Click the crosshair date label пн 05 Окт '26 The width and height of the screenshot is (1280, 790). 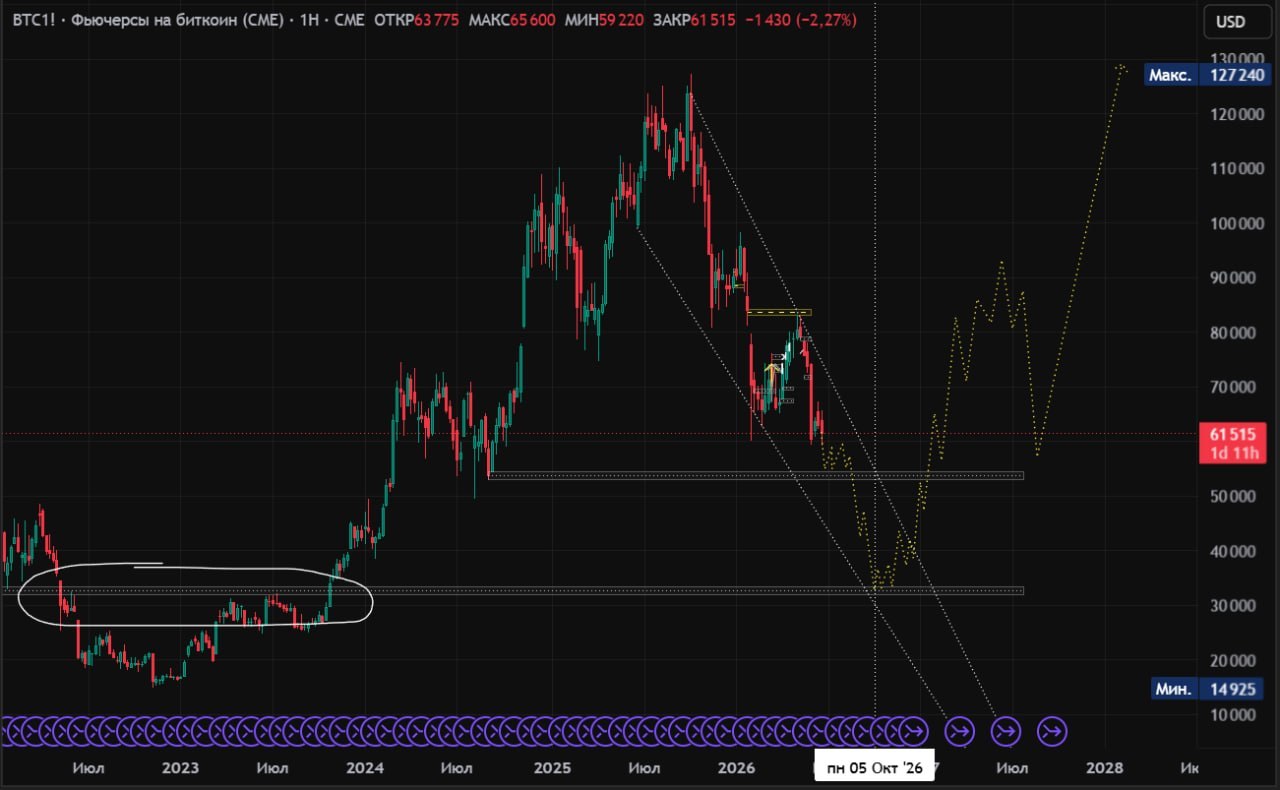(x=874, y=768)
